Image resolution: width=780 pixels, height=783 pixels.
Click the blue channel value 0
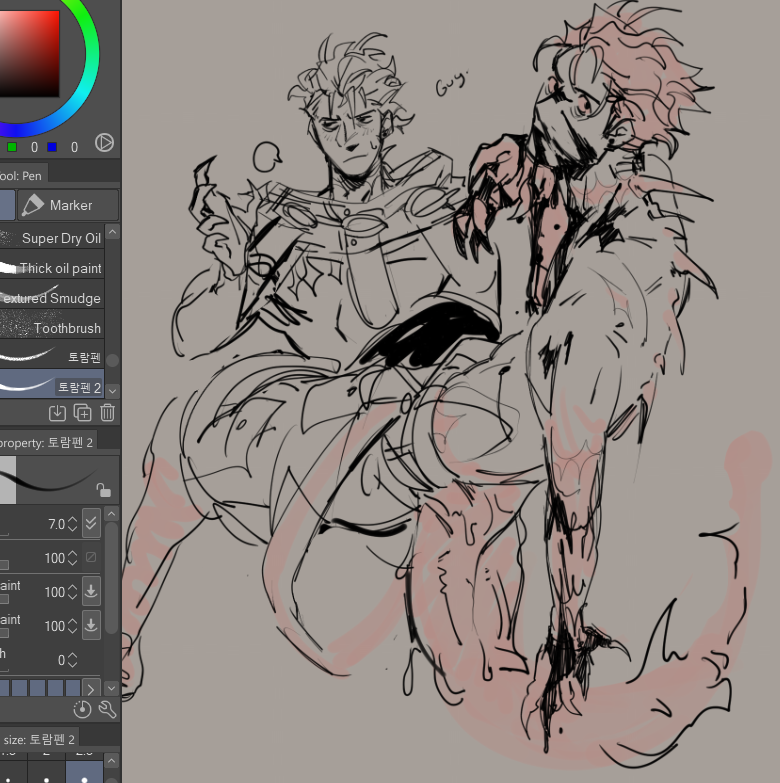click(x=74, y=147)
